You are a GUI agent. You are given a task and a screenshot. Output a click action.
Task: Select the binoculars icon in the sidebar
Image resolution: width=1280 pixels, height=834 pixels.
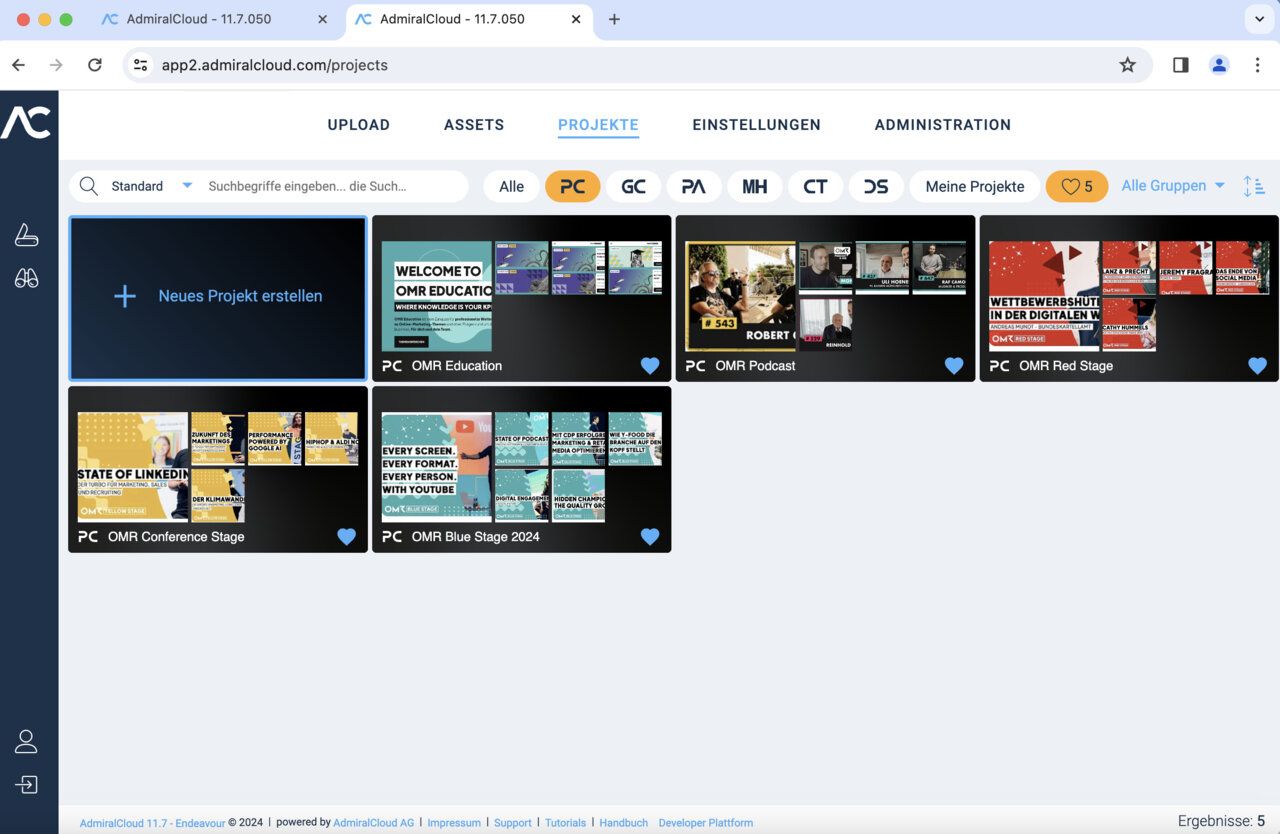point(27,280)
